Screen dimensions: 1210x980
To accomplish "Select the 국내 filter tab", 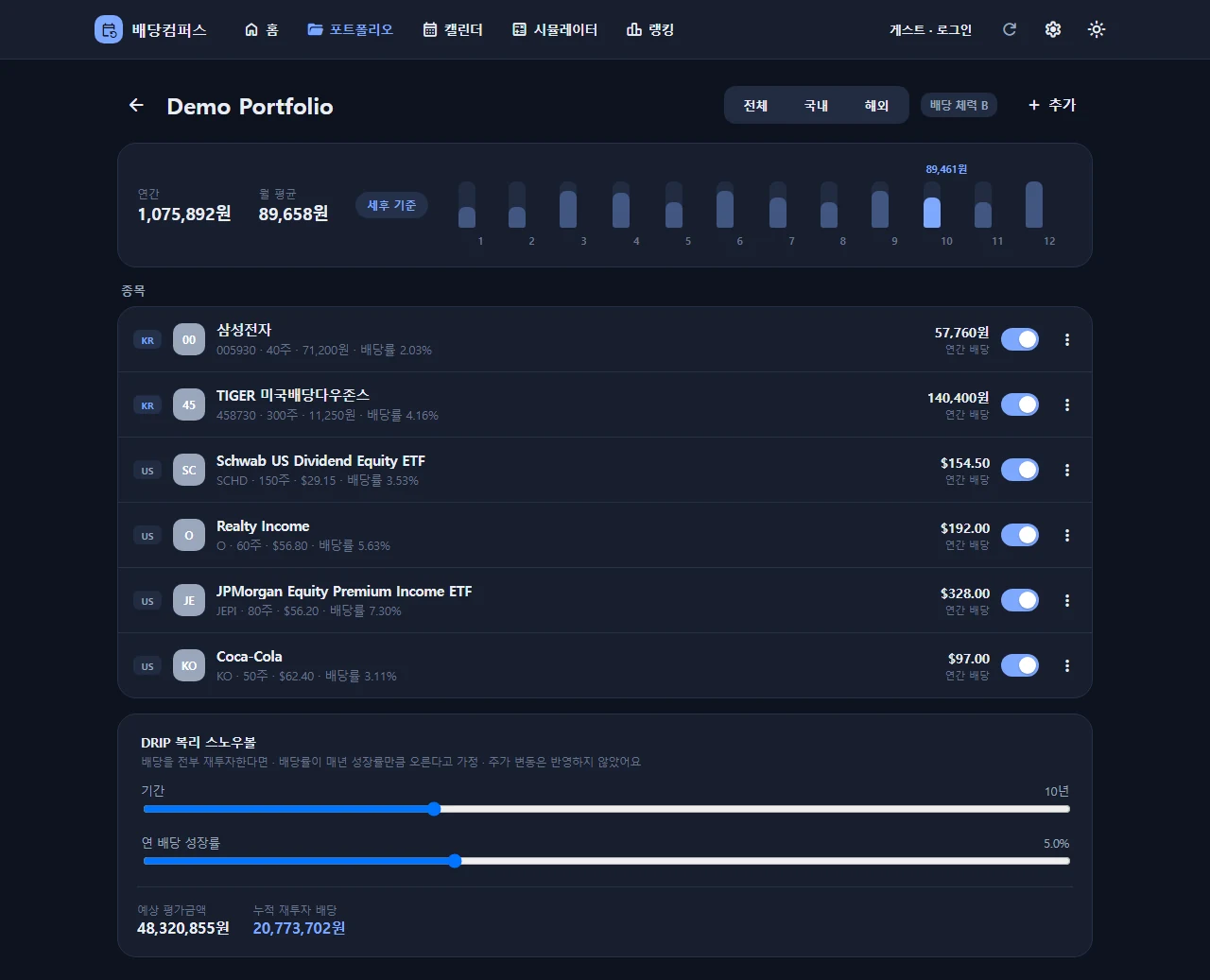I will pyautogui.click(x=816, y=105).
